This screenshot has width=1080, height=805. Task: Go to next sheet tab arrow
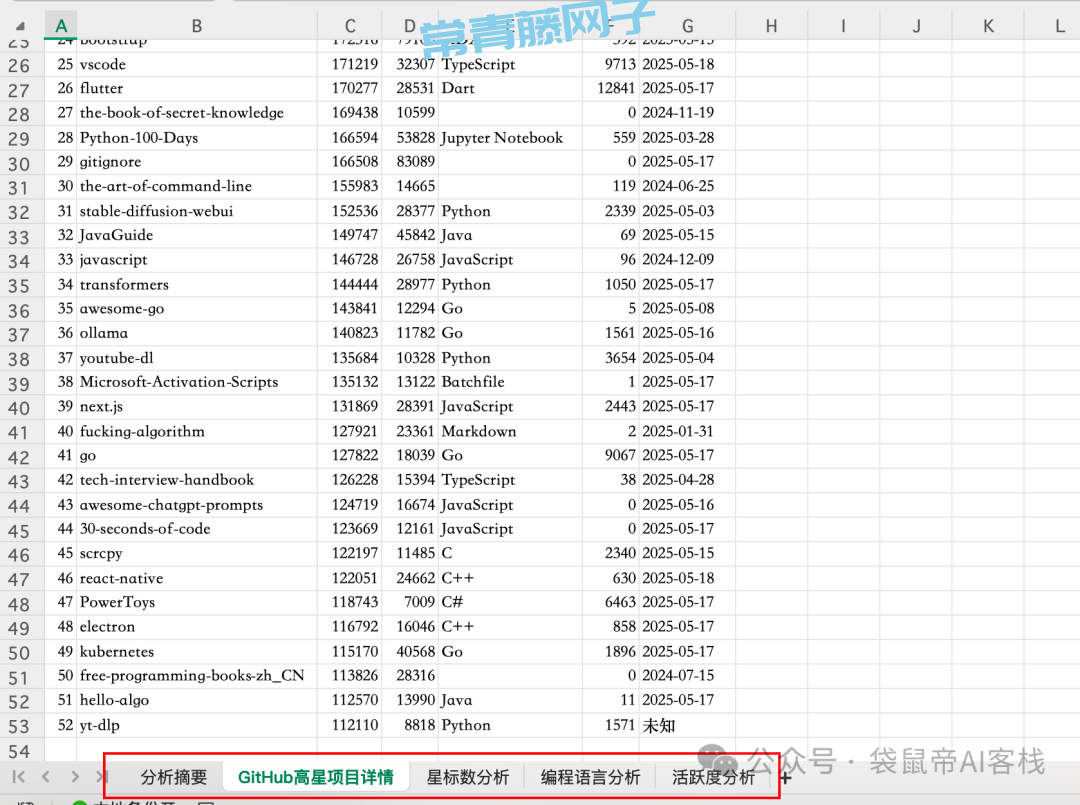tap(75, 777)
